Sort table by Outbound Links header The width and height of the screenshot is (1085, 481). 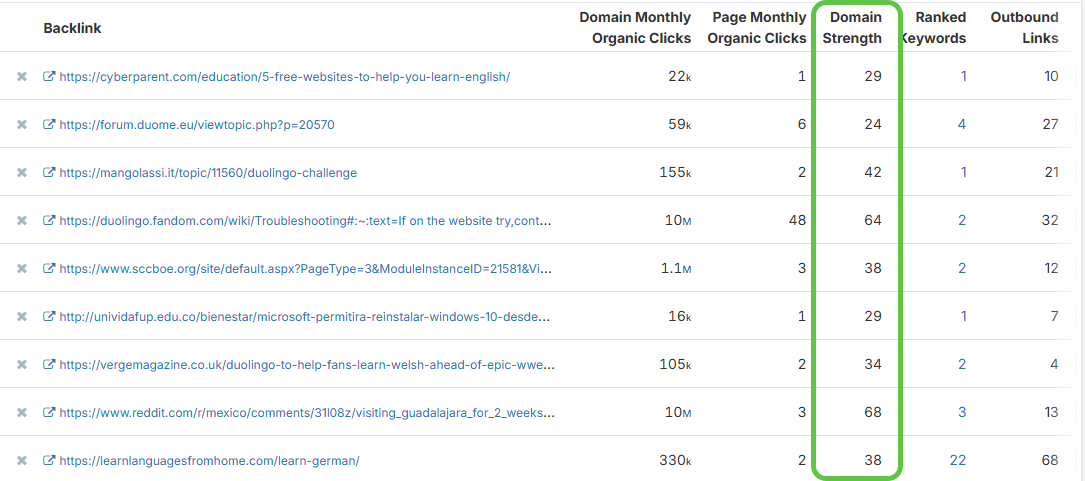click(1024, 28)
